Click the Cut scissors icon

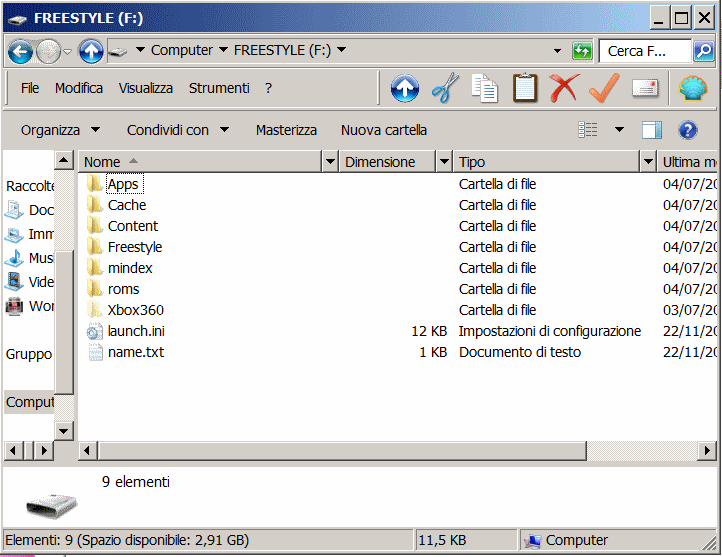445,87
